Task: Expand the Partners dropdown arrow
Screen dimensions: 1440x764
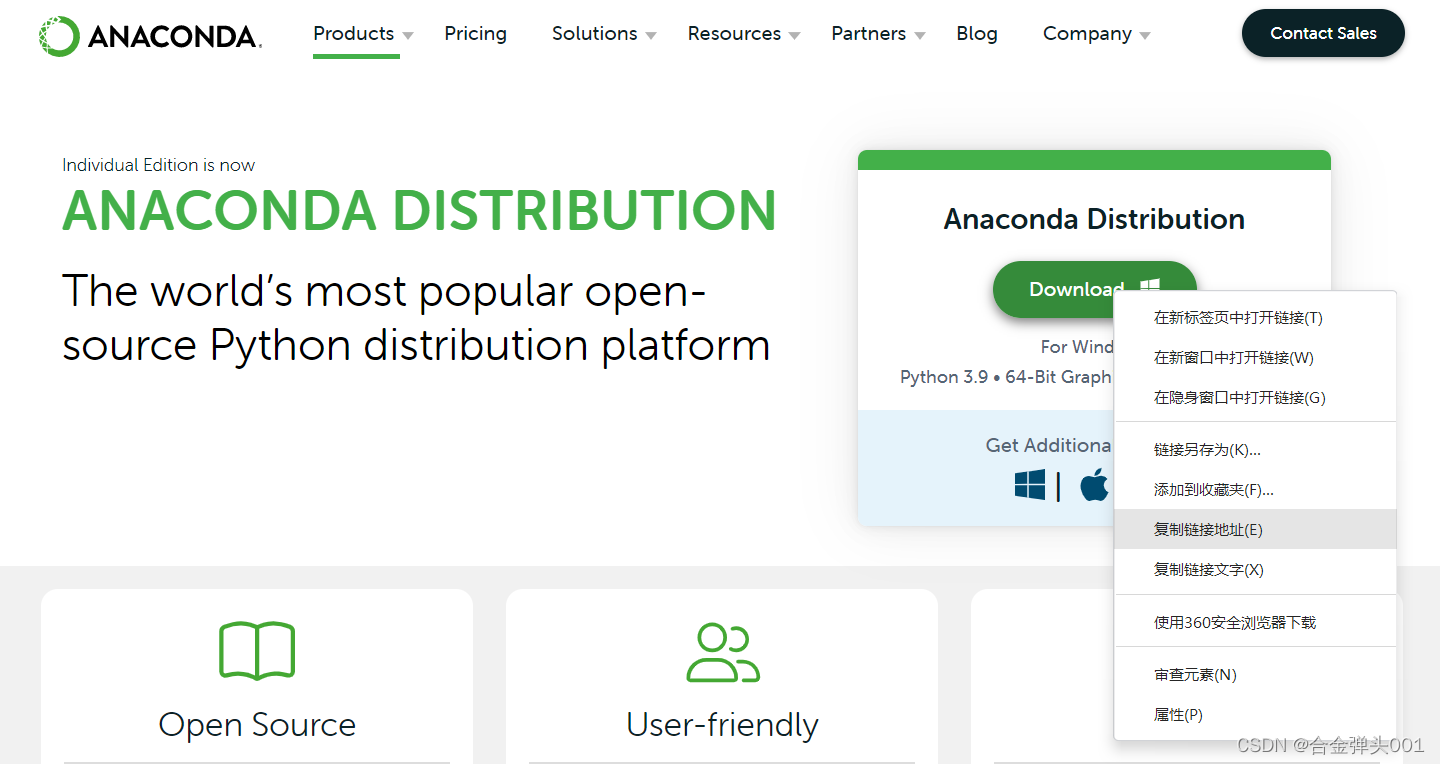Action: point(919,36)
